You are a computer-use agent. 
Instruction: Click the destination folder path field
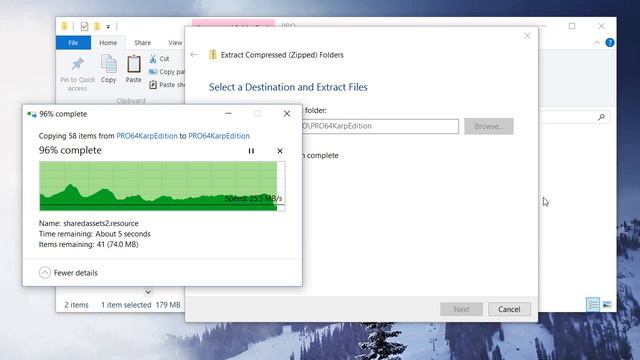380,126
